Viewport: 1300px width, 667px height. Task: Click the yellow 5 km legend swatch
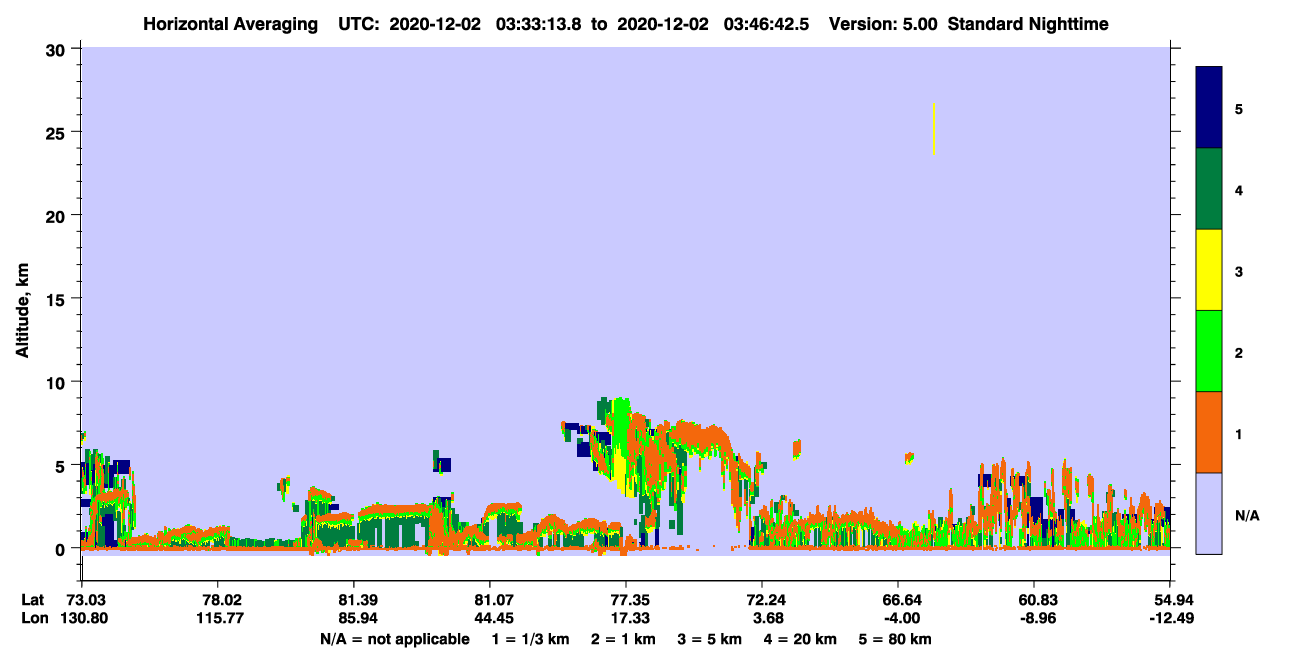coord(1209,270)
